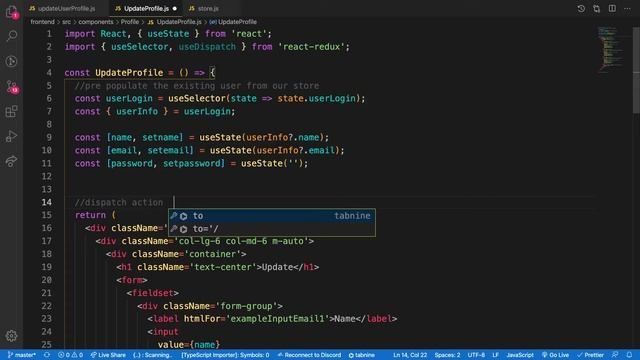Click 'text-center' string on line 19
This screenshot has width=640, height=360.
coord(222,267)
